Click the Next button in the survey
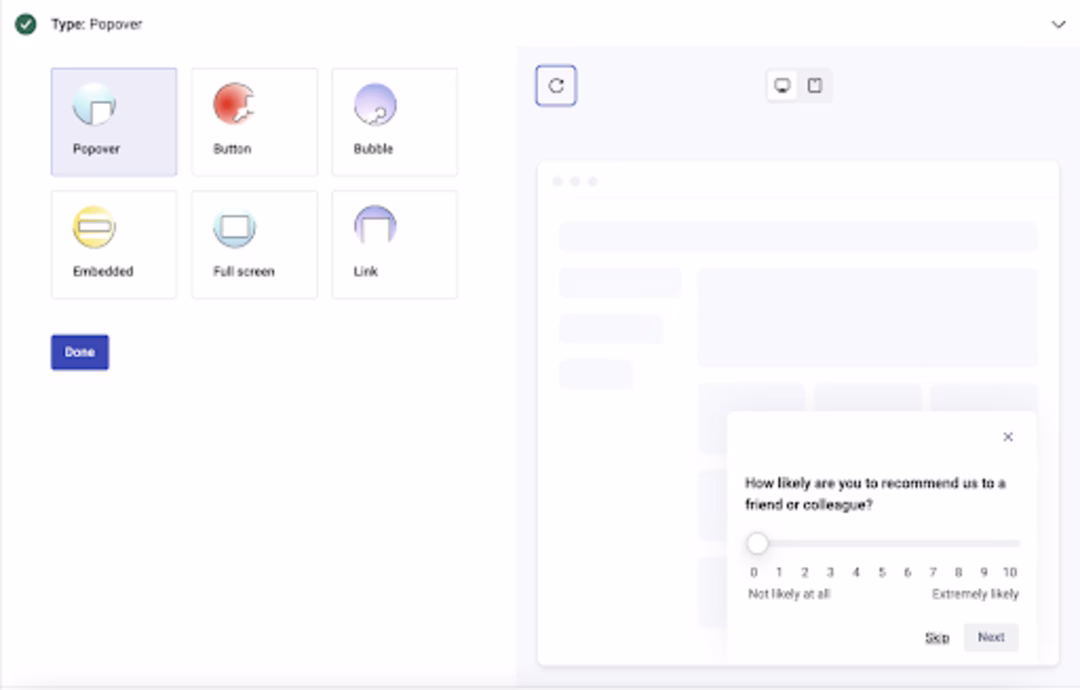Viewport: 1080px width, 690px height. [991, 637]
